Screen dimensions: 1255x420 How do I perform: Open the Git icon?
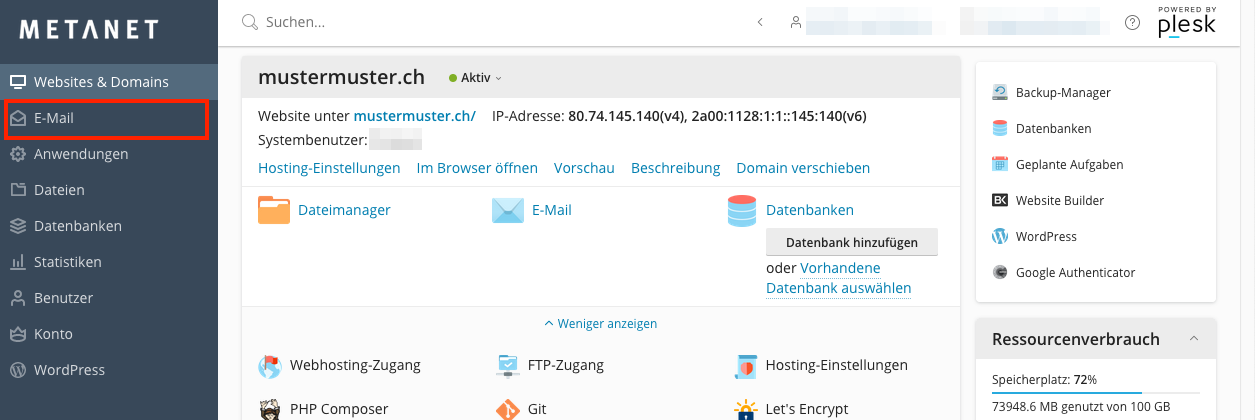click(x=508, y=409)
